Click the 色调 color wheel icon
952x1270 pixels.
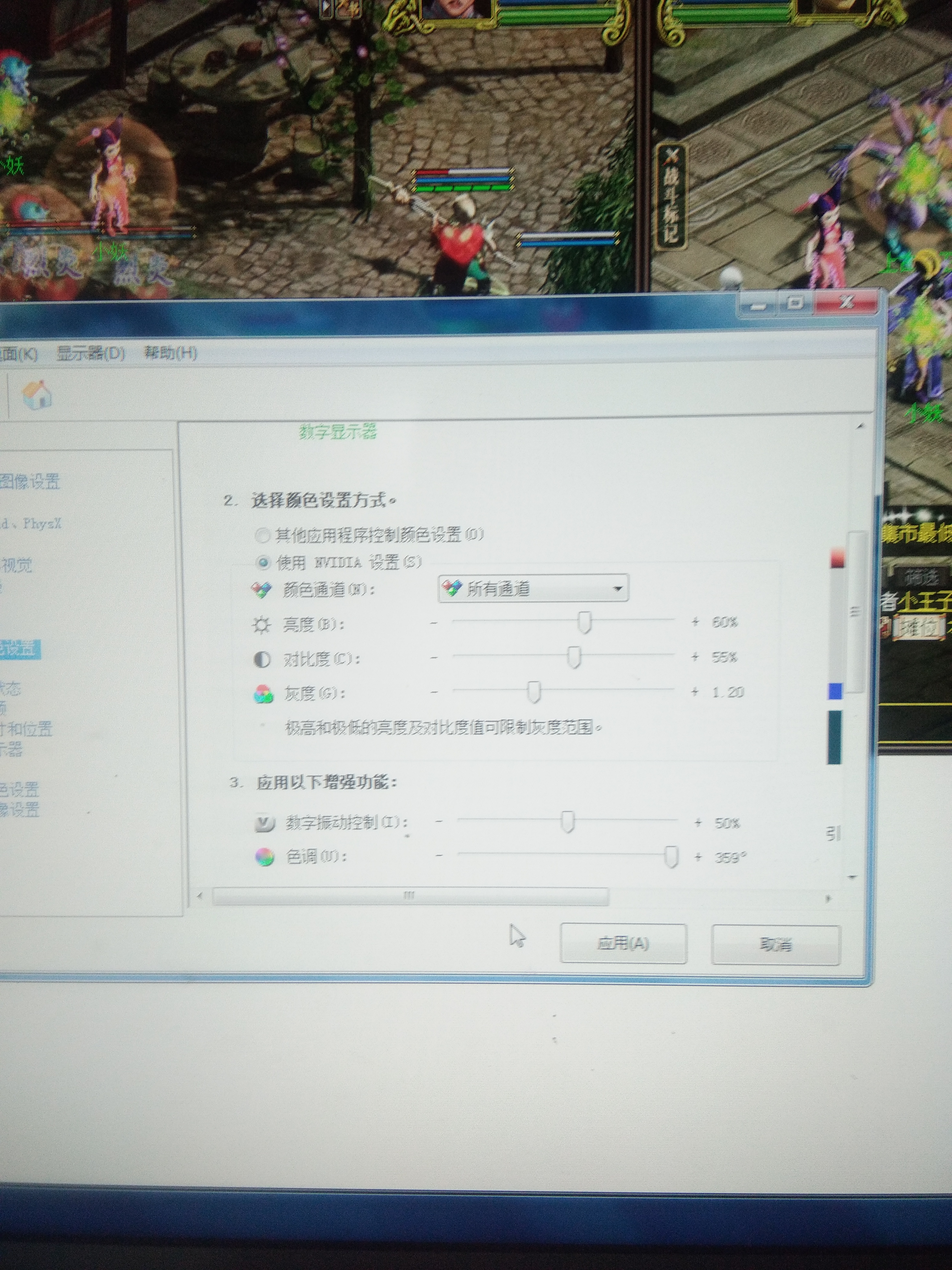265,858
